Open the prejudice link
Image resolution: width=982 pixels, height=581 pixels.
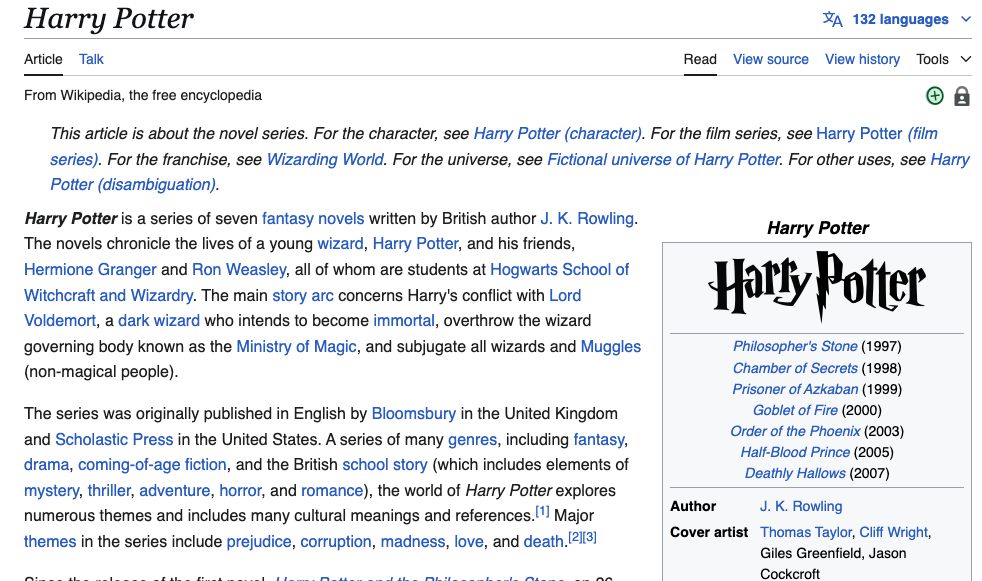click(259, 542)
